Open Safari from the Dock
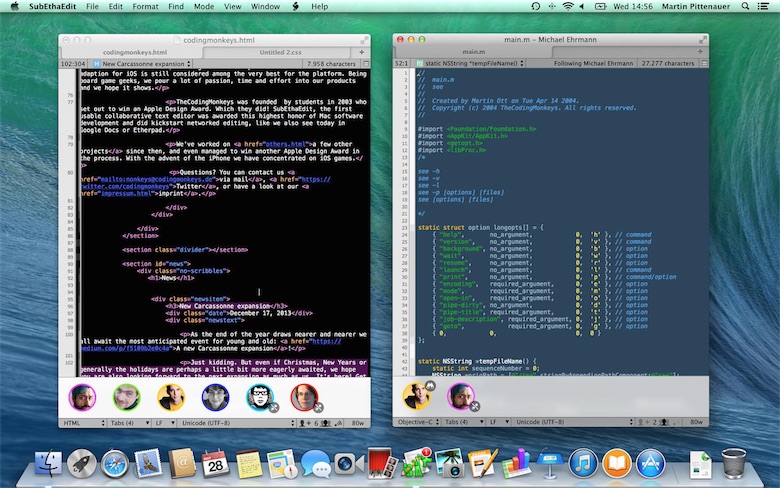The image size is (780, 488). pyautogui.click(x=115, y=464)
